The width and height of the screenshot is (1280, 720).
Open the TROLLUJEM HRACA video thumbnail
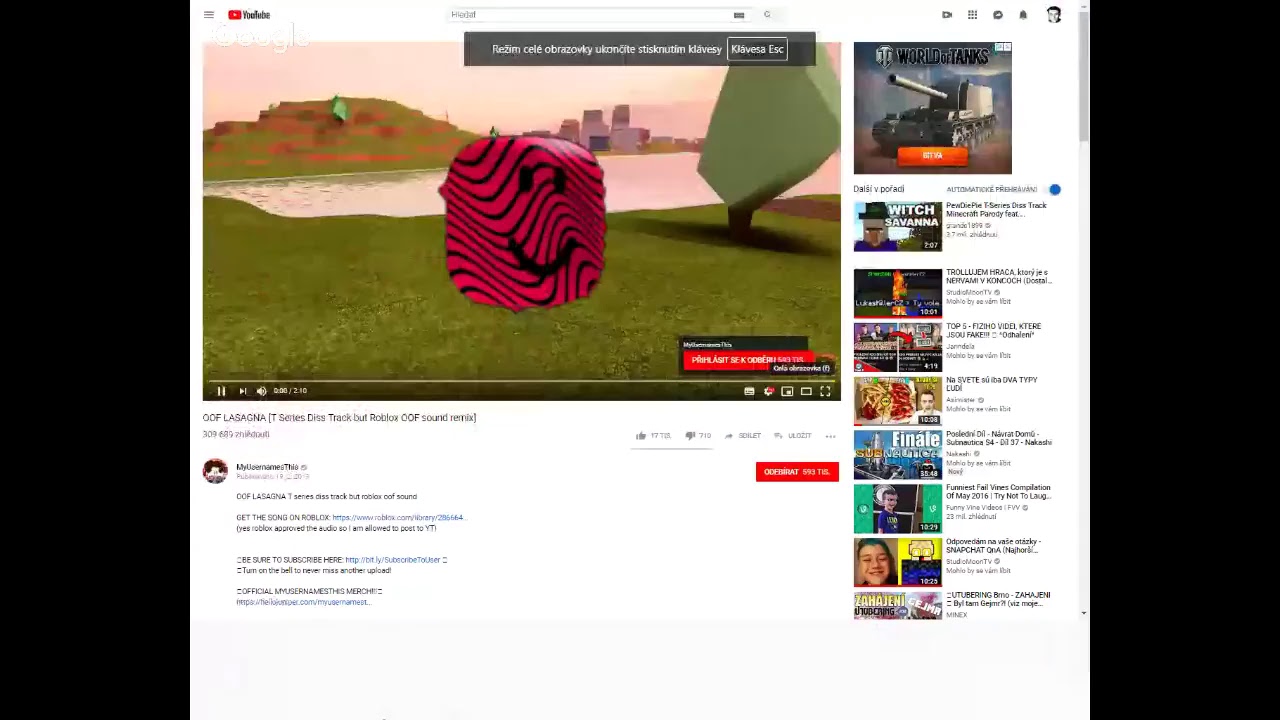click(898, 293)
